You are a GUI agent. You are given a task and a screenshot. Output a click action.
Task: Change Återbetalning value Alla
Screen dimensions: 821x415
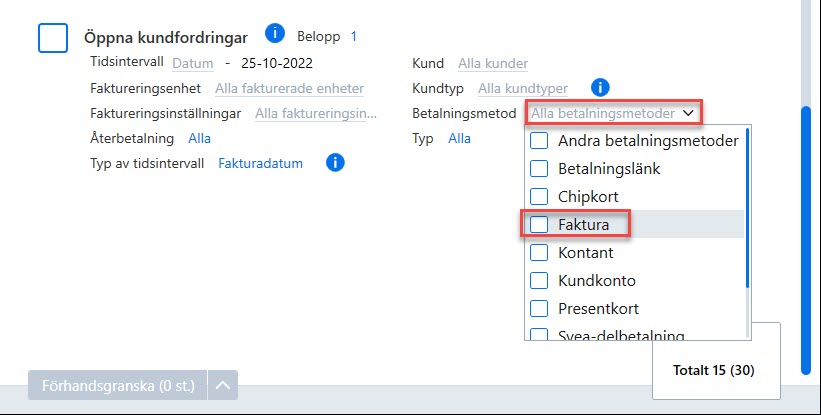point(199,139)
